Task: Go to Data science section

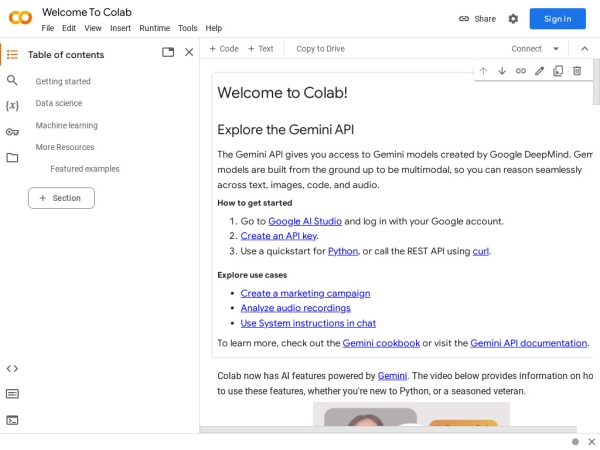Action: click(x=59, y=103)
